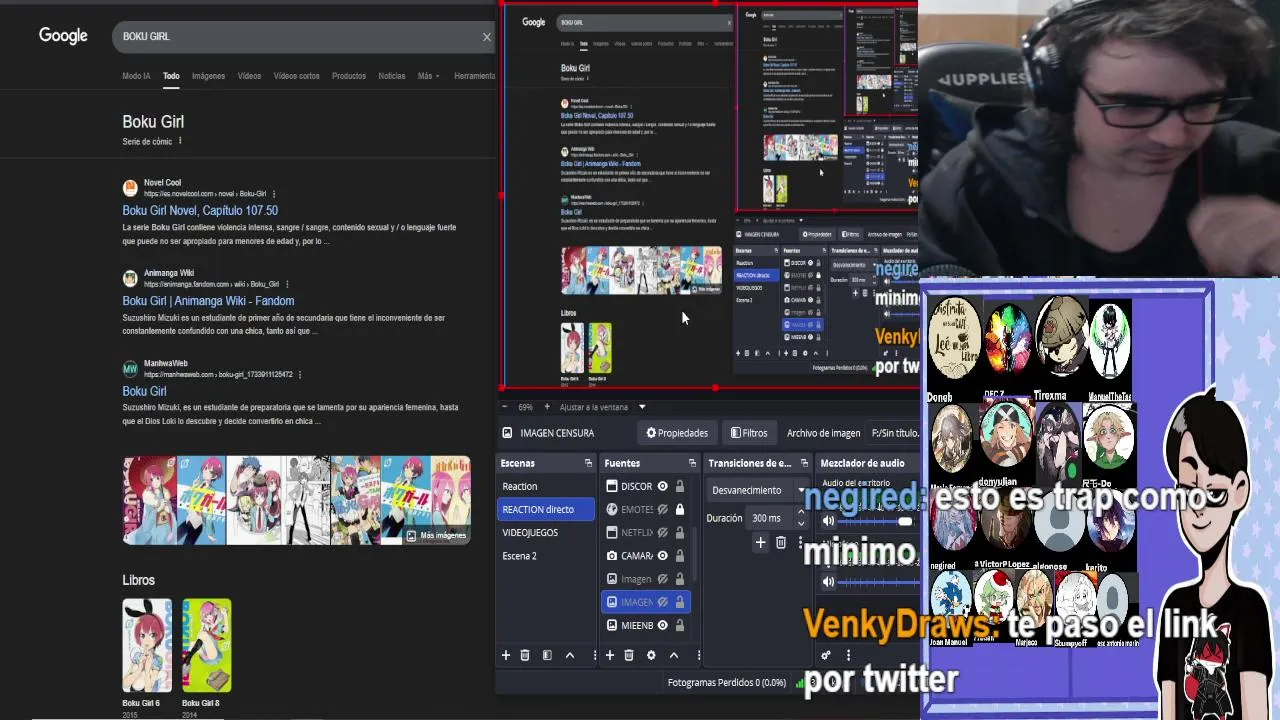Image resolution: width=1280 pixels, height=720 pixels.
Task: Add a new scene with the Escenas plus icon
Action: [506, 655]
